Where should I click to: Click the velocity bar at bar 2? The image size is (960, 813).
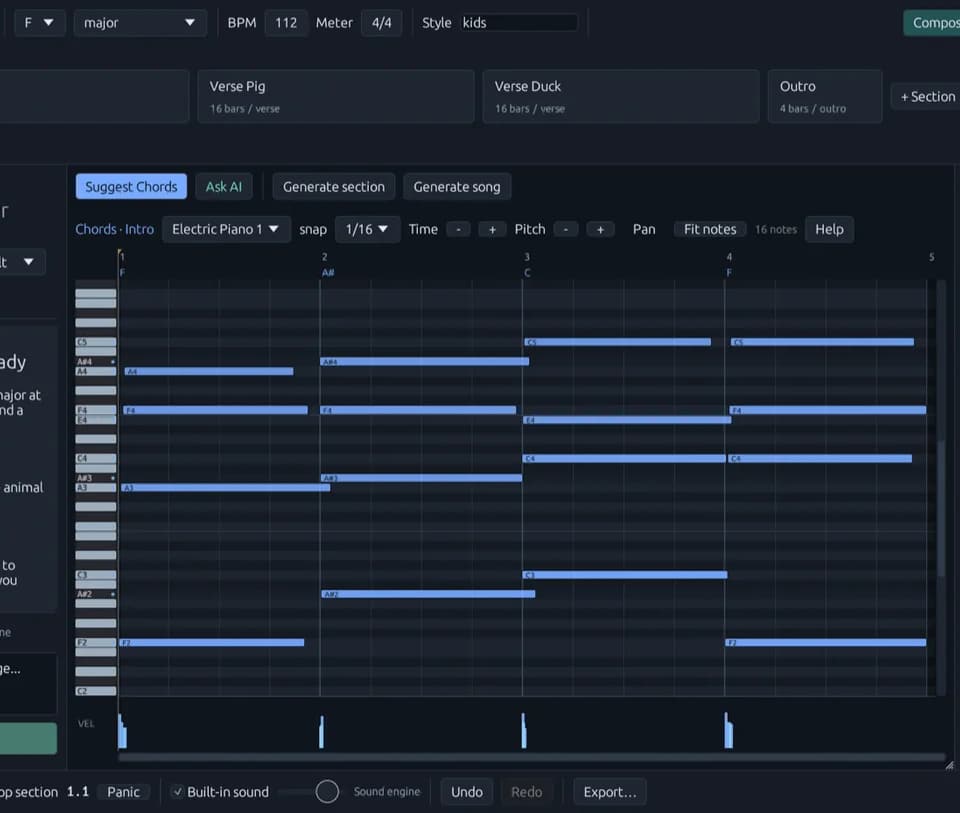pos(321,732)
